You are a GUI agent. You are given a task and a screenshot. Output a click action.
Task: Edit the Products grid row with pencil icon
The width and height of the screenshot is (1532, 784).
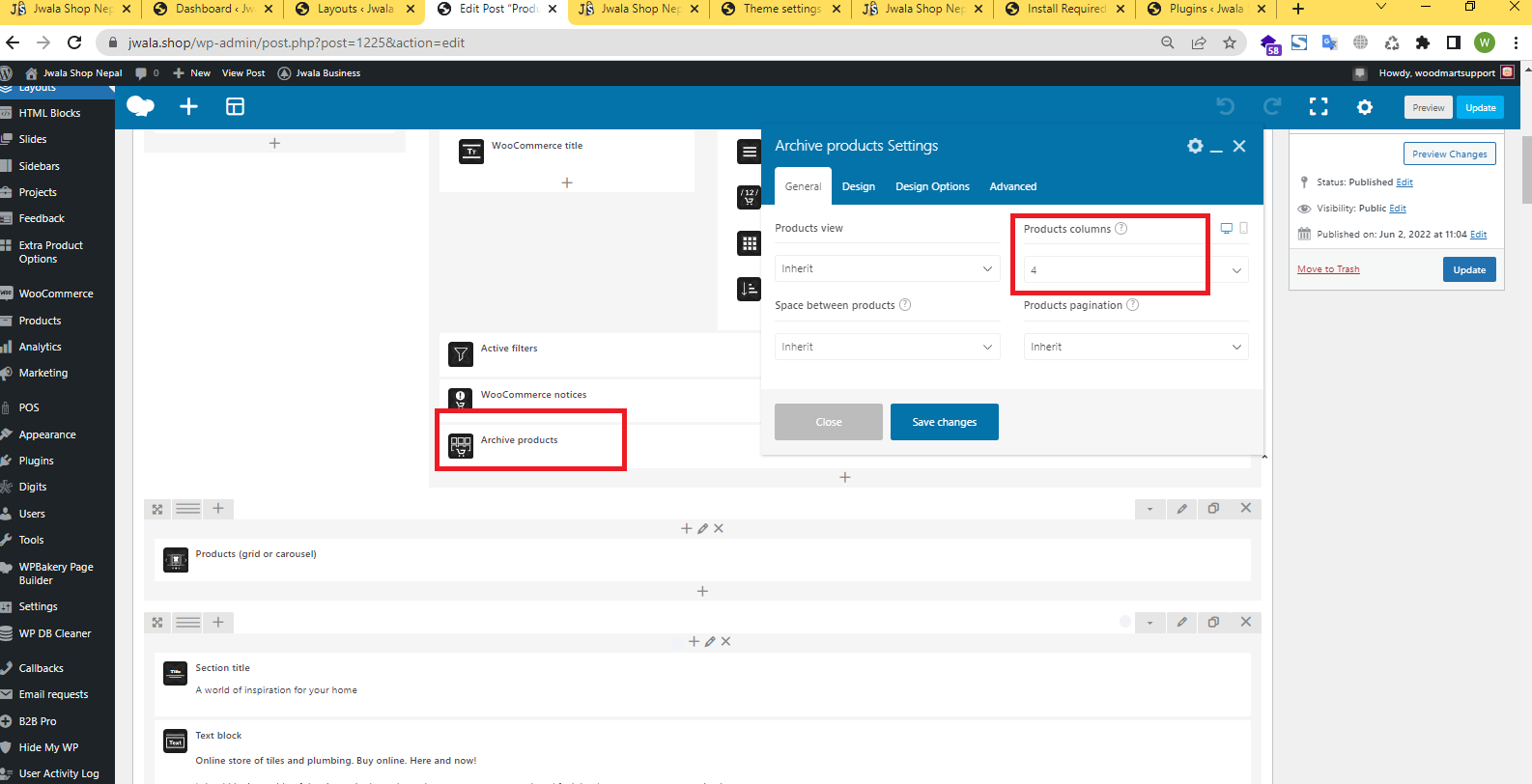click(1181, 509)
